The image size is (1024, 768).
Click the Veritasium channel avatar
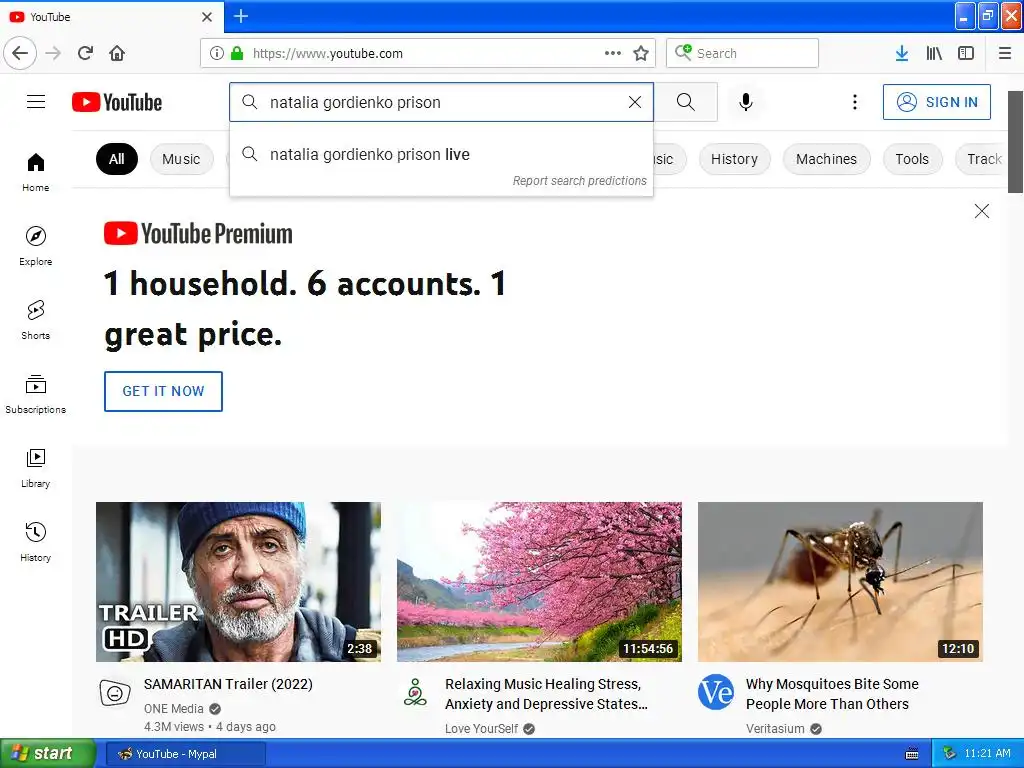coord(716,692)
